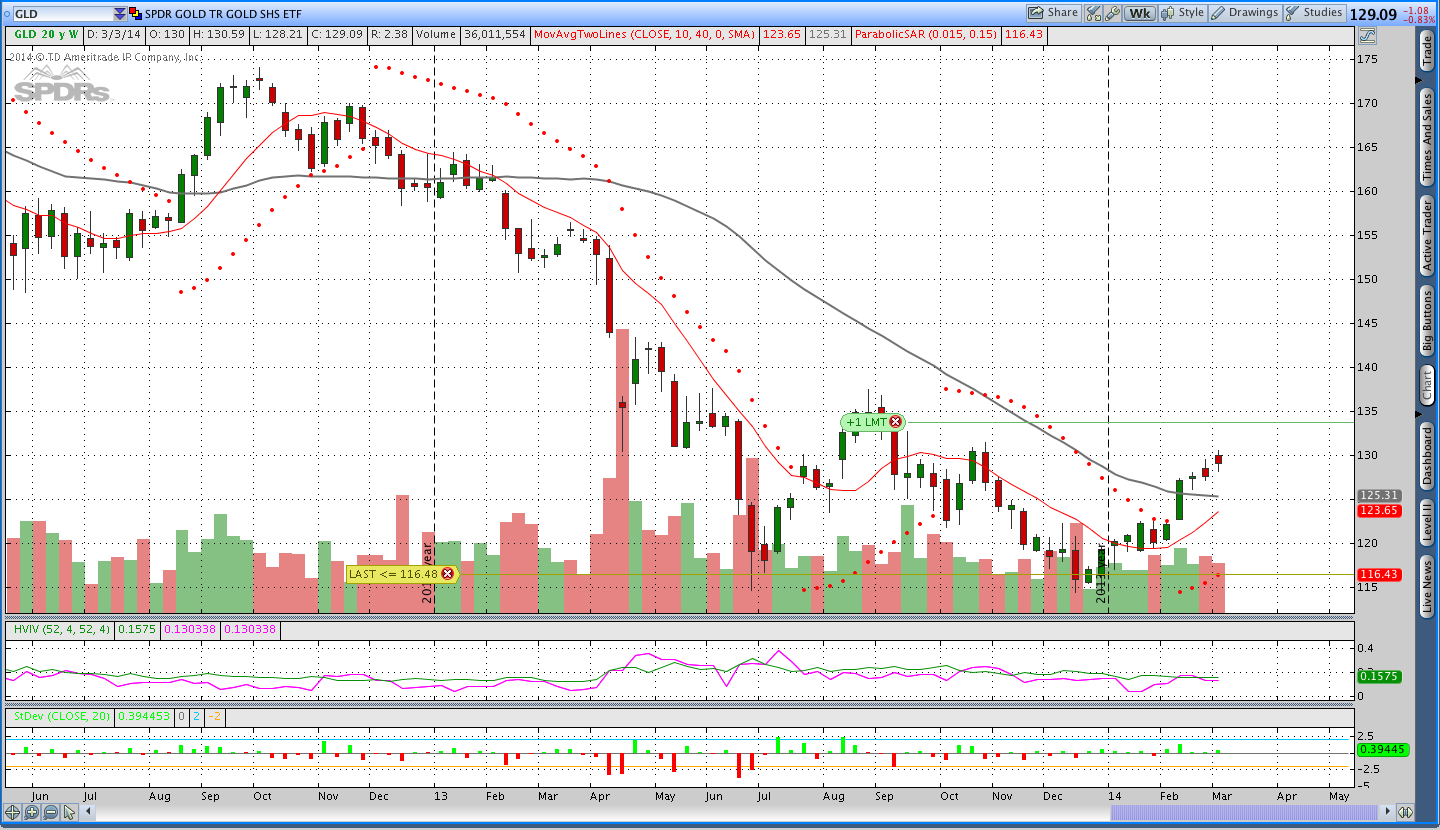The image size is (1440, 830).
Task: Click the purple time axis scrollbar thumb
Action: 1245,812
